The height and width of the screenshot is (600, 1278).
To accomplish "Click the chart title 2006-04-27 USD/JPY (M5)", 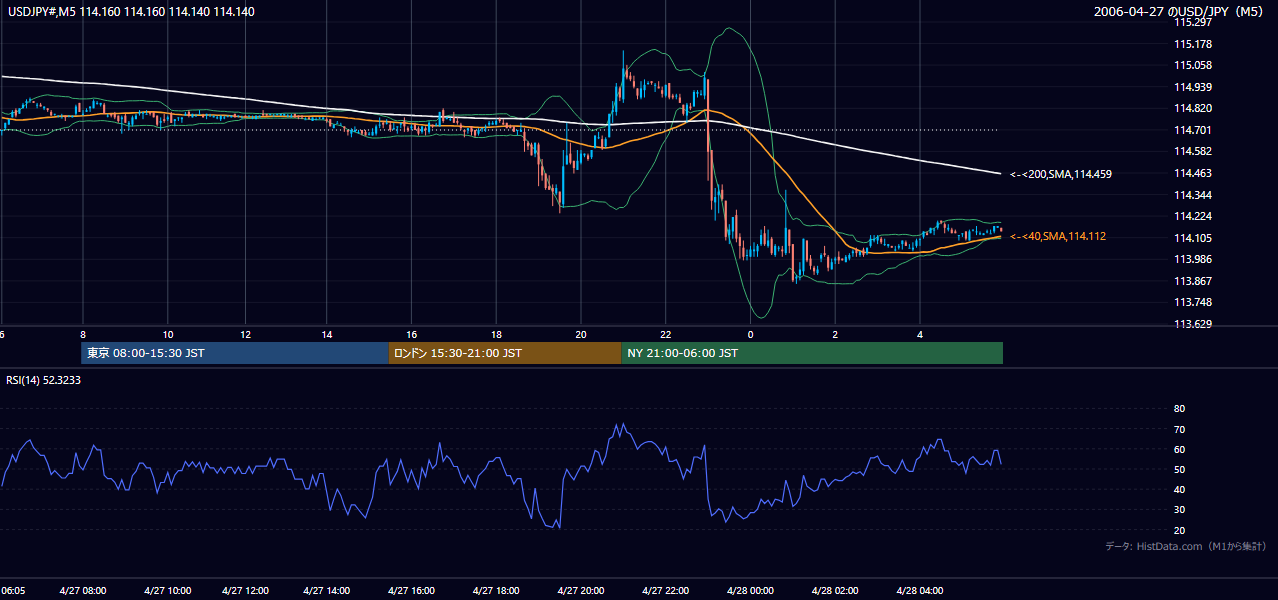I will tap(1180, 12).
